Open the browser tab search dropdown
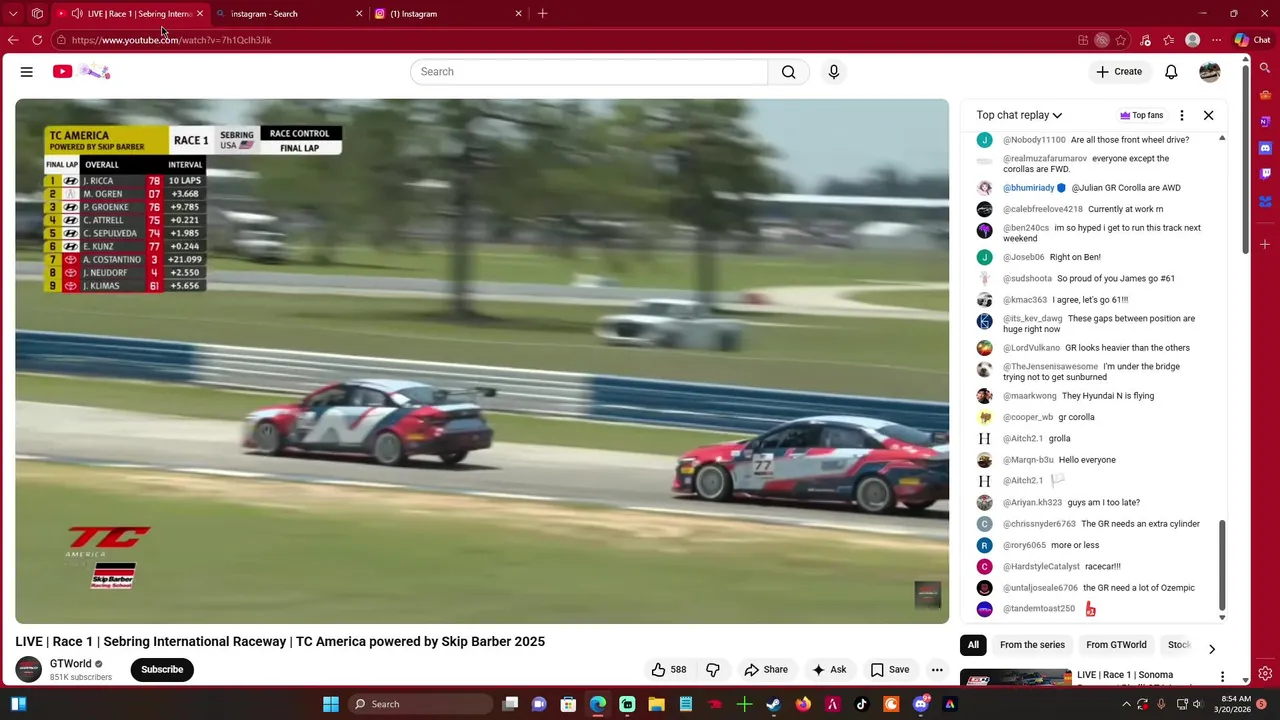Viewport: 1280px width, 720px height. [13, 14]
